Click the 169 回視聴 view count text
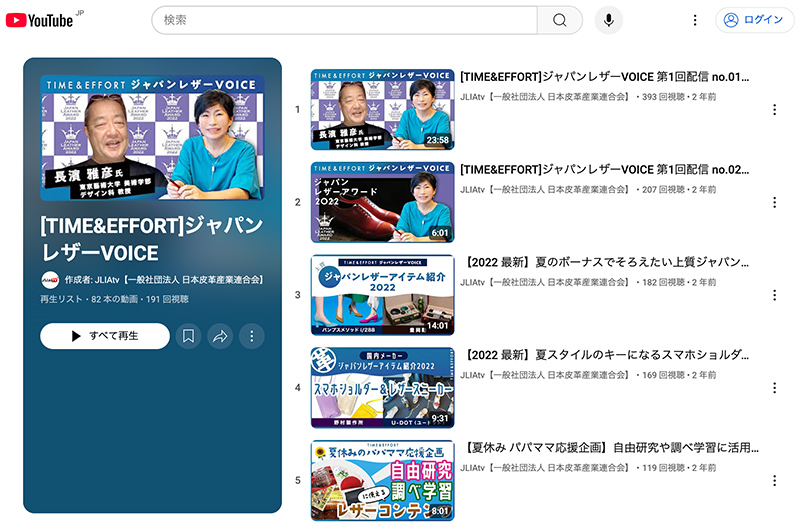 point(663,375)
